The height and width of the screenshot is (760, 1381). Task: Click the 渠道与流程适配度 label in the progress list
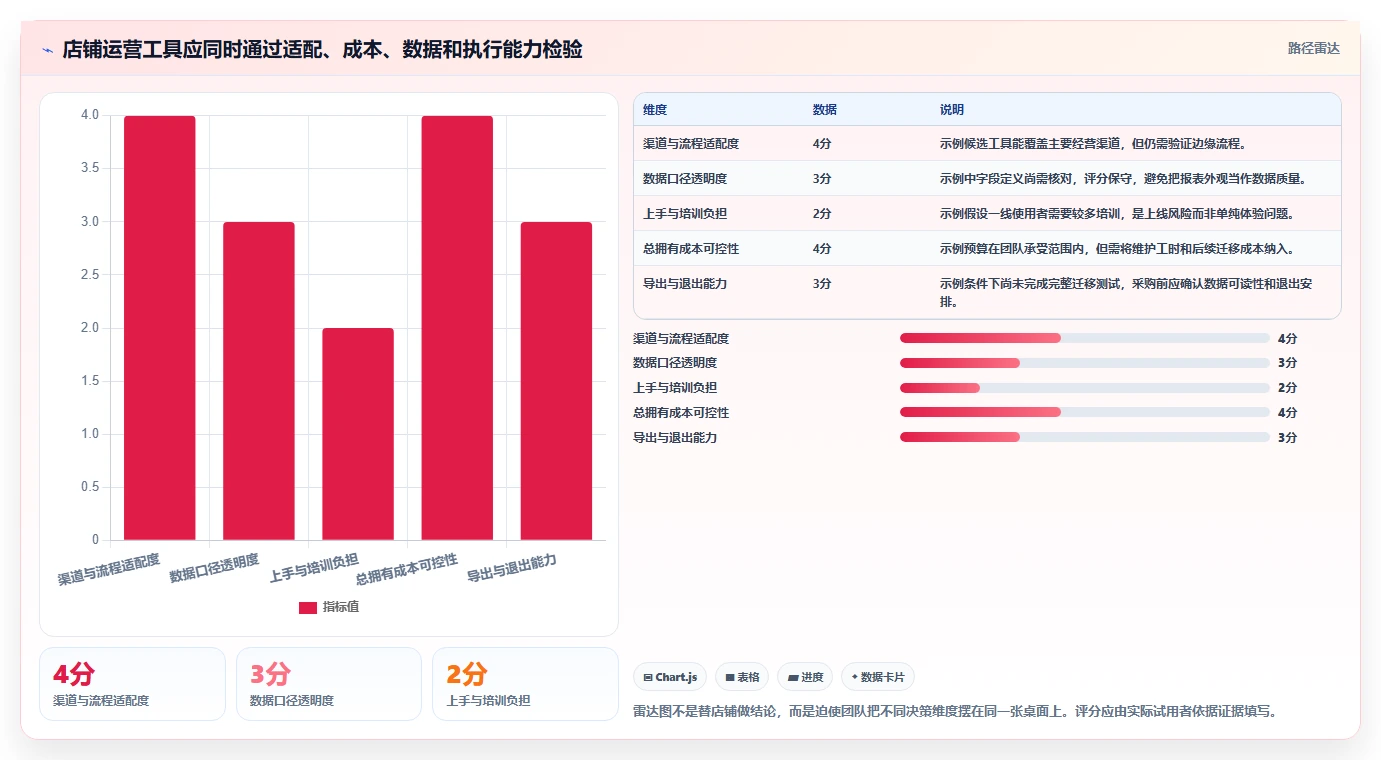[x=681, y=339]
